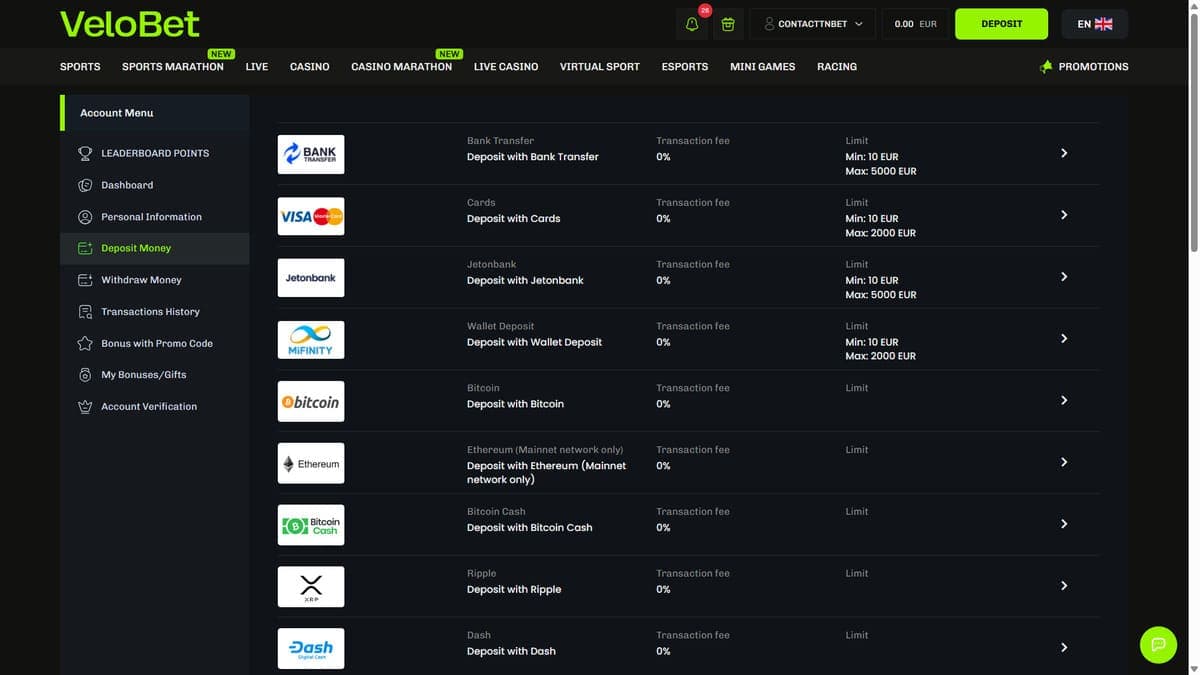Viewport: 1200px width, 675px height.
Task: Select the Bank Transfer logo
Action: click(311, 154)
